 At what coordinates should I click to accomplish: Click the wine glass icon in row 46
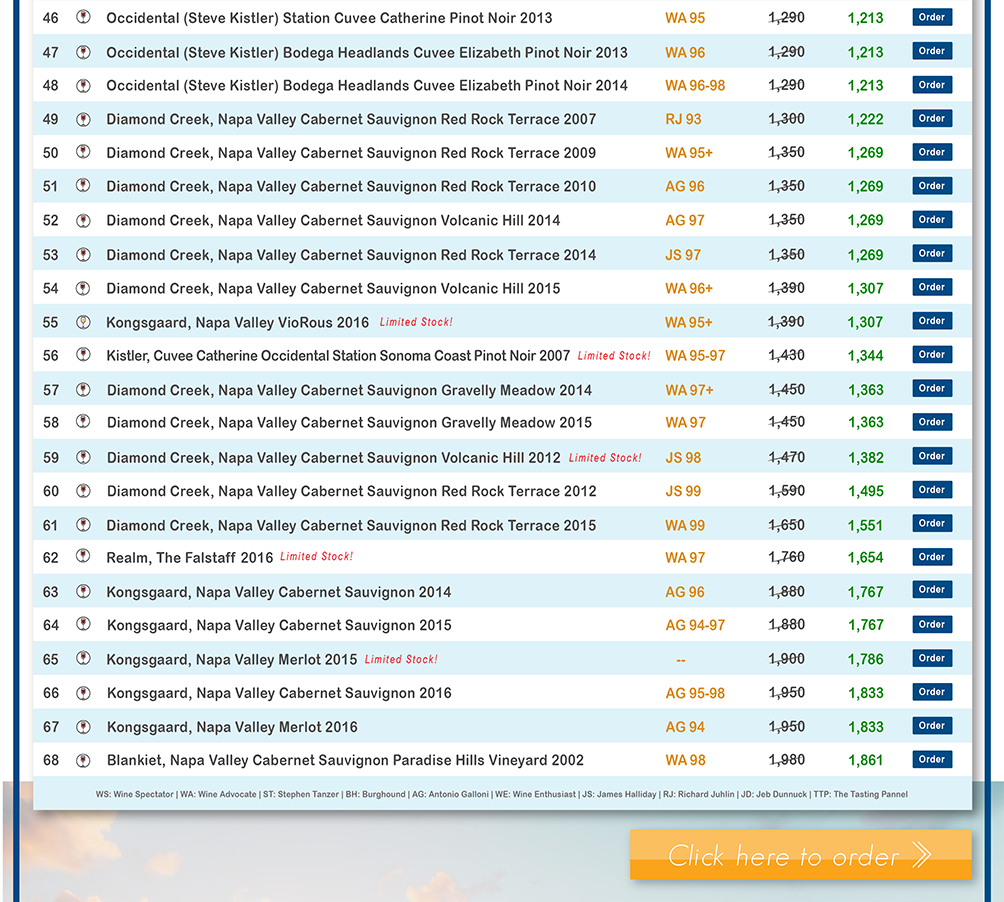83,17
